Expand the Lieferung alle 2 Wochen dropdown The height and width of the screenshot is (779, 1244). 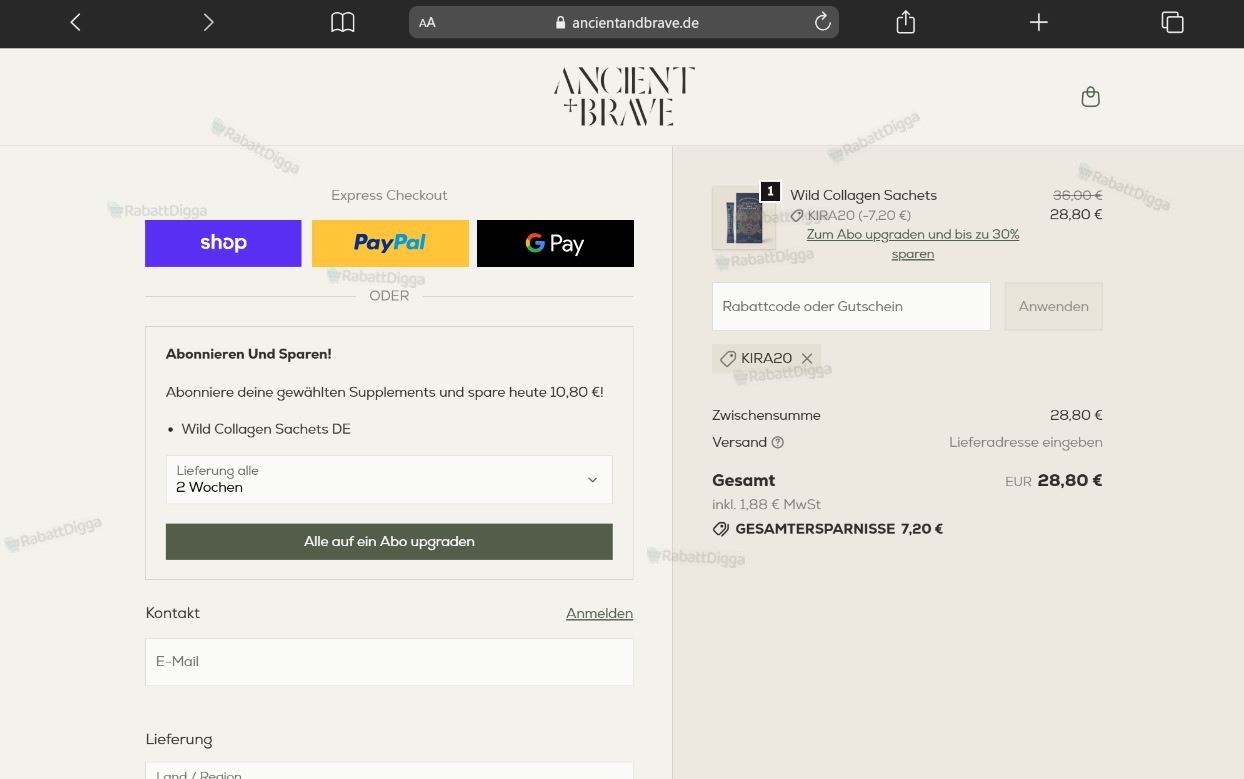pyautogui.click(x=389, y=479)
